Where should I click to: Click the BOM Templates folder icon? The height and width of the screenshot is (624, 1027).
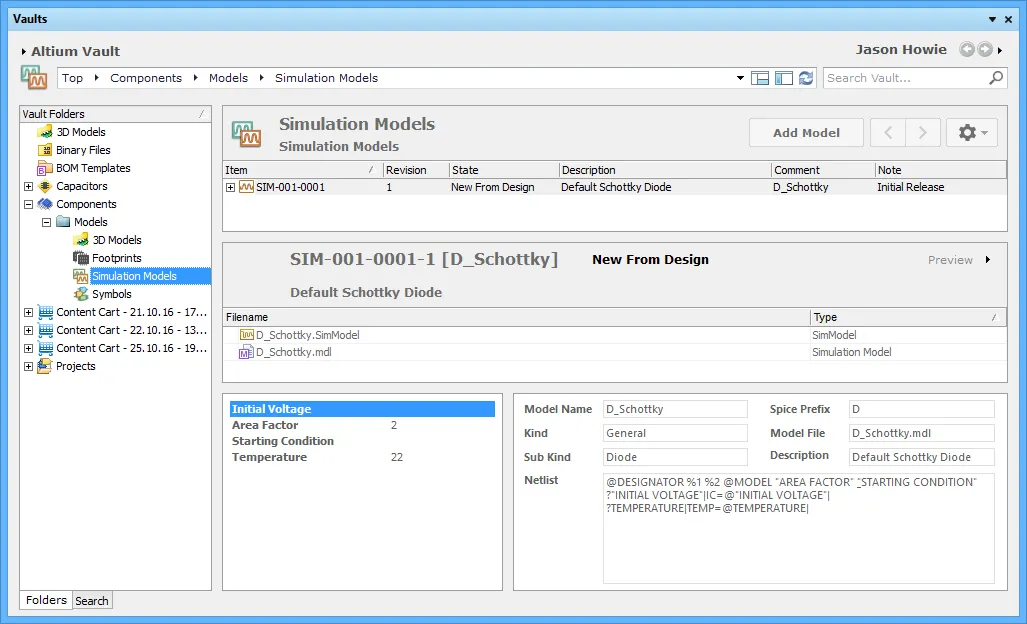[45, 168]
